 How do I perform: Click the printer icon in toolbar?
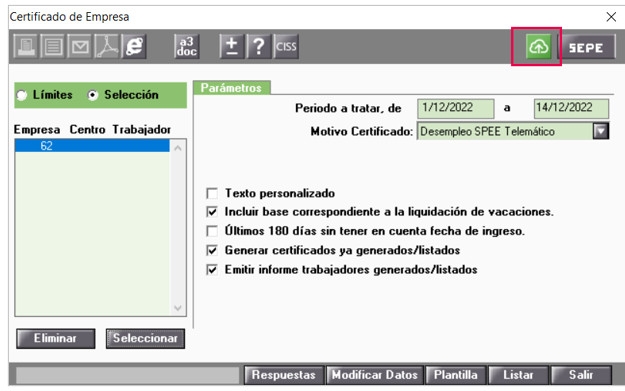coord(26,47)
